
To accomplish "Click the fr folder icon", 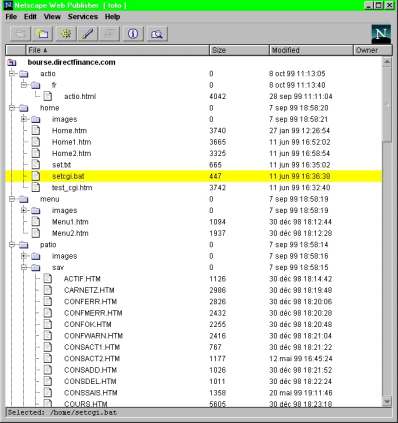I will coord(36,85).
